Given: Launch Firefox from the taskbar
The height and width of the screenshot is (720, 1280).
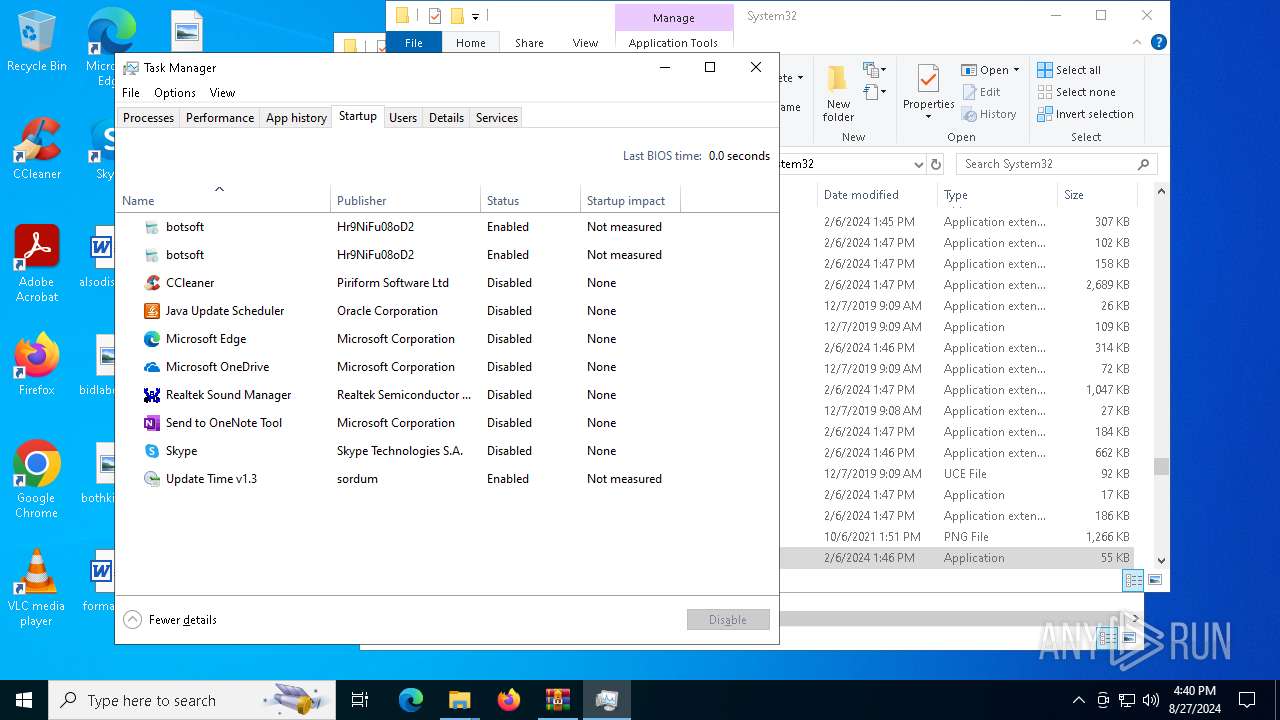Looking at the screenshot, I should (x=508, y=700).
